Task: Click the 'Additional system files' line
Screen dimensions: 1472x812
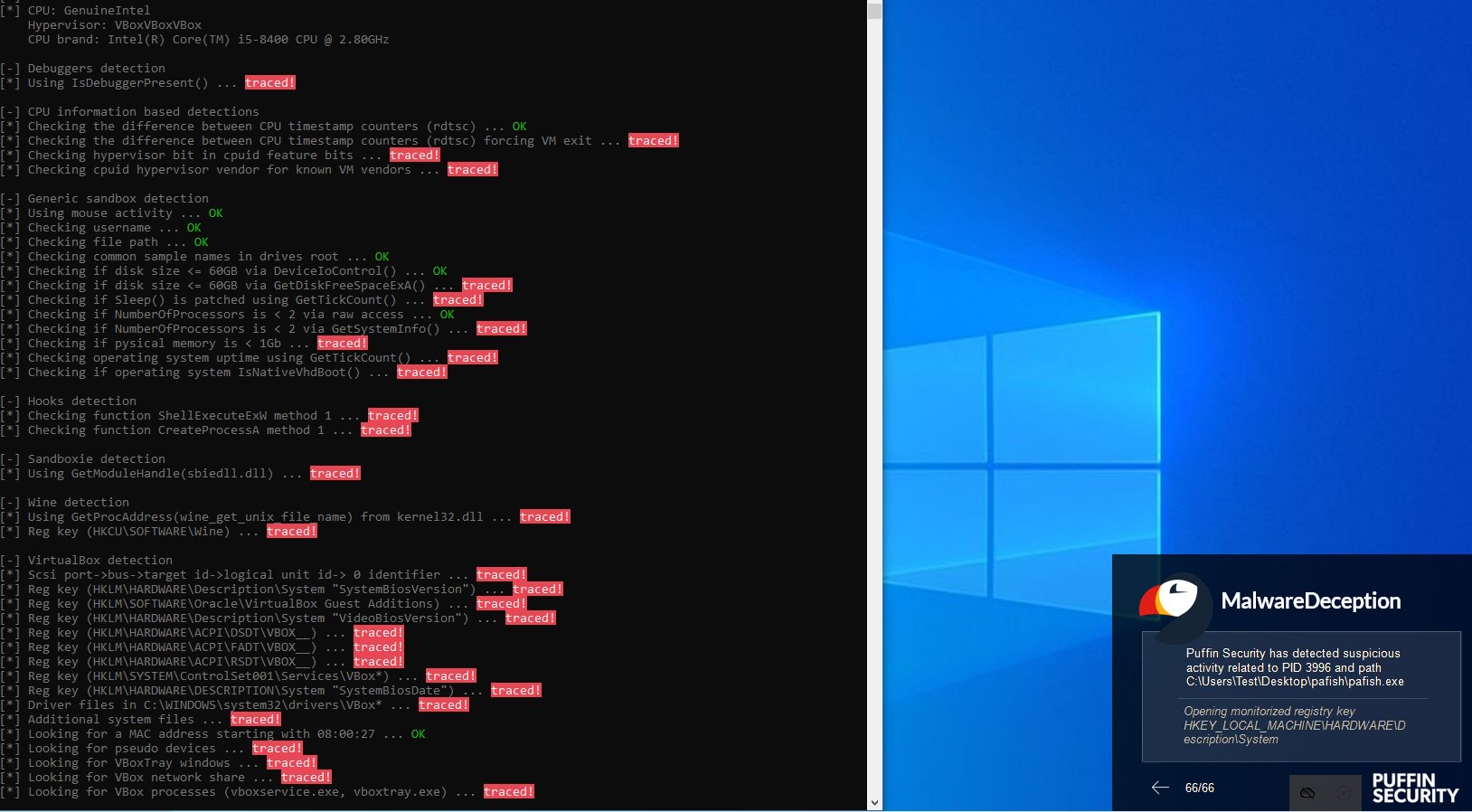Action: coord(141,720)
